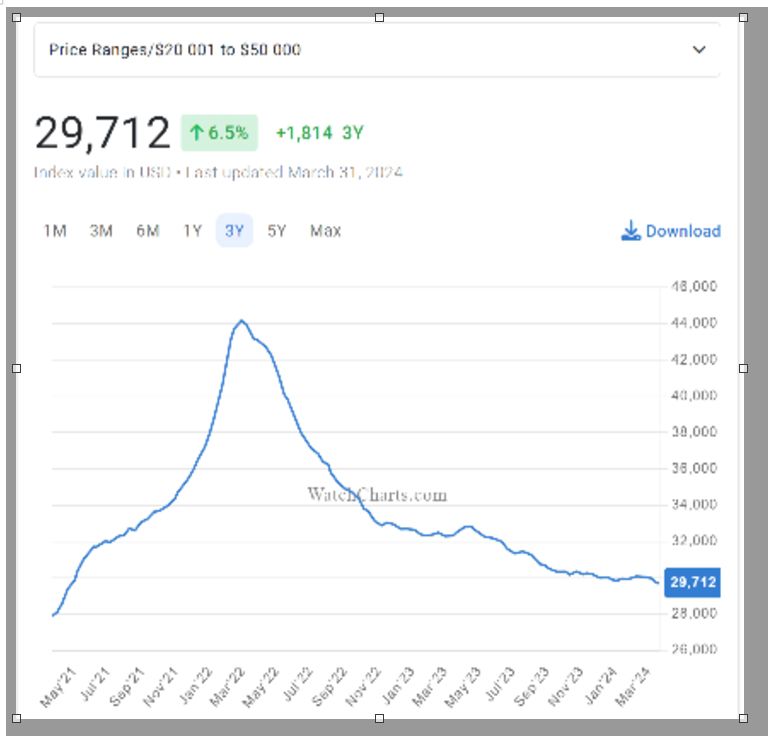Expand the Price Ranges dropdown chevron
The image size is (773, 736).
coord(699,50)
